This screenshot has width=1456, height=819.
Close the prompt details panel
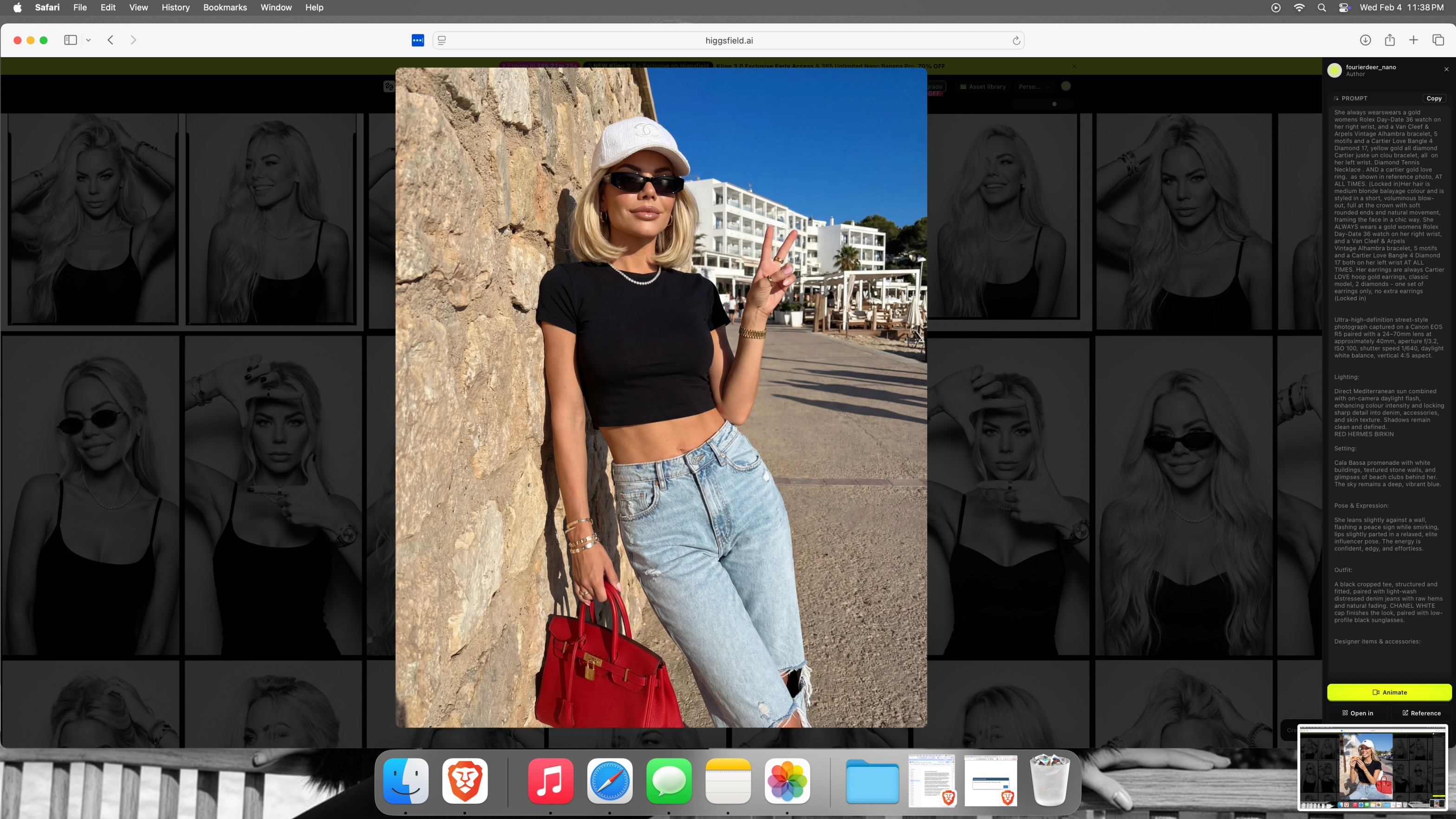1446,69
